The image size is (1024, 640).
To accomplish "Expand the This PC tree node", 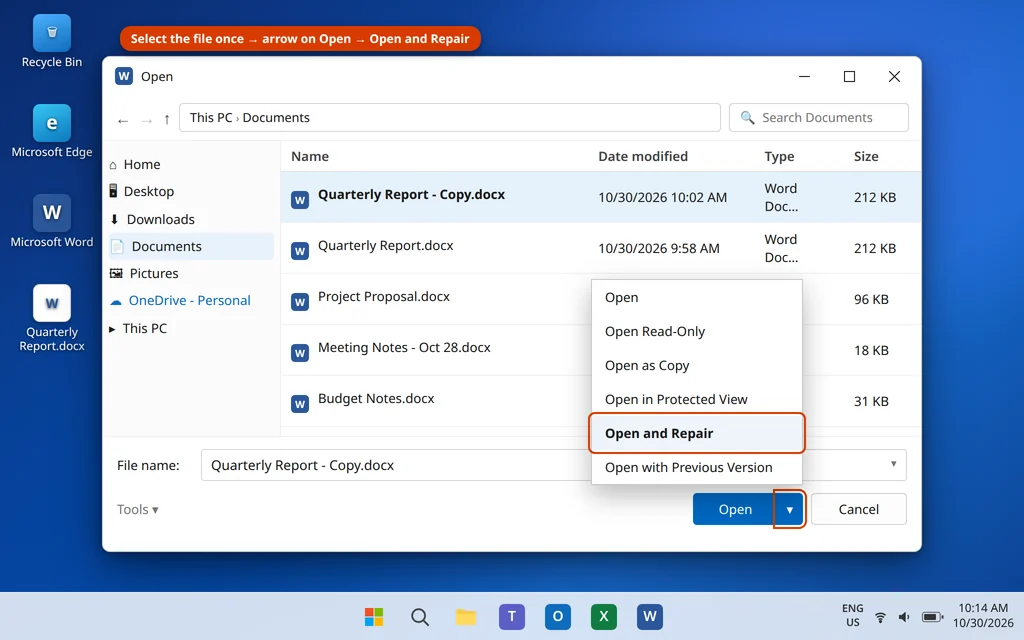I will [112, 329].
